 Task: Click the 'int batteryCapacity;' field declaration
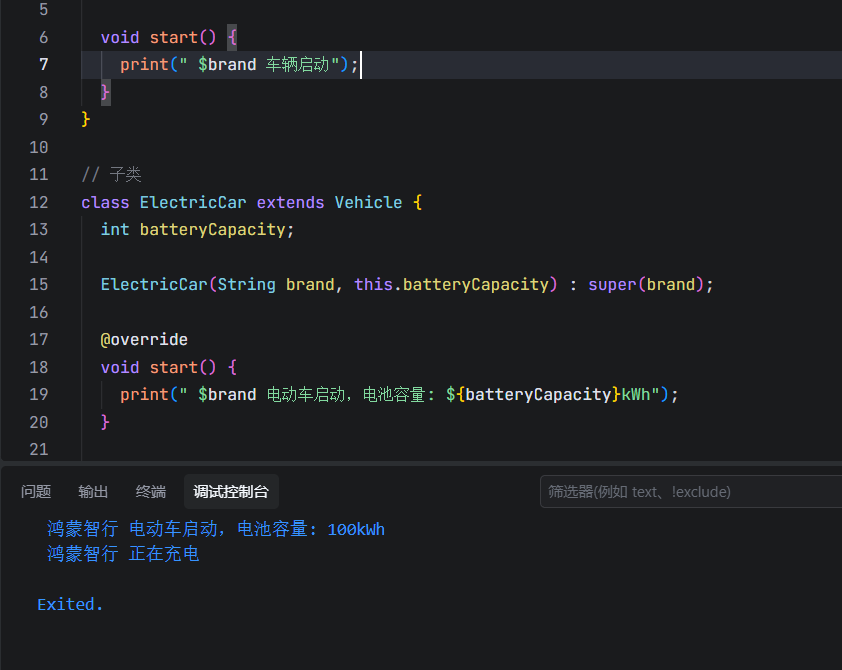[198, 230]
